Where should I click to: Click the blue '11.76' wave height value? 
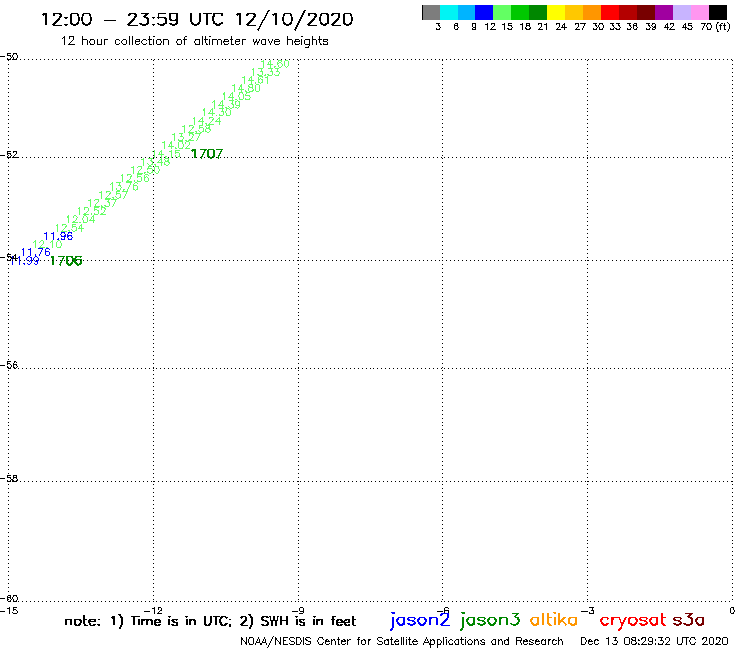click(x=35, y=252)
